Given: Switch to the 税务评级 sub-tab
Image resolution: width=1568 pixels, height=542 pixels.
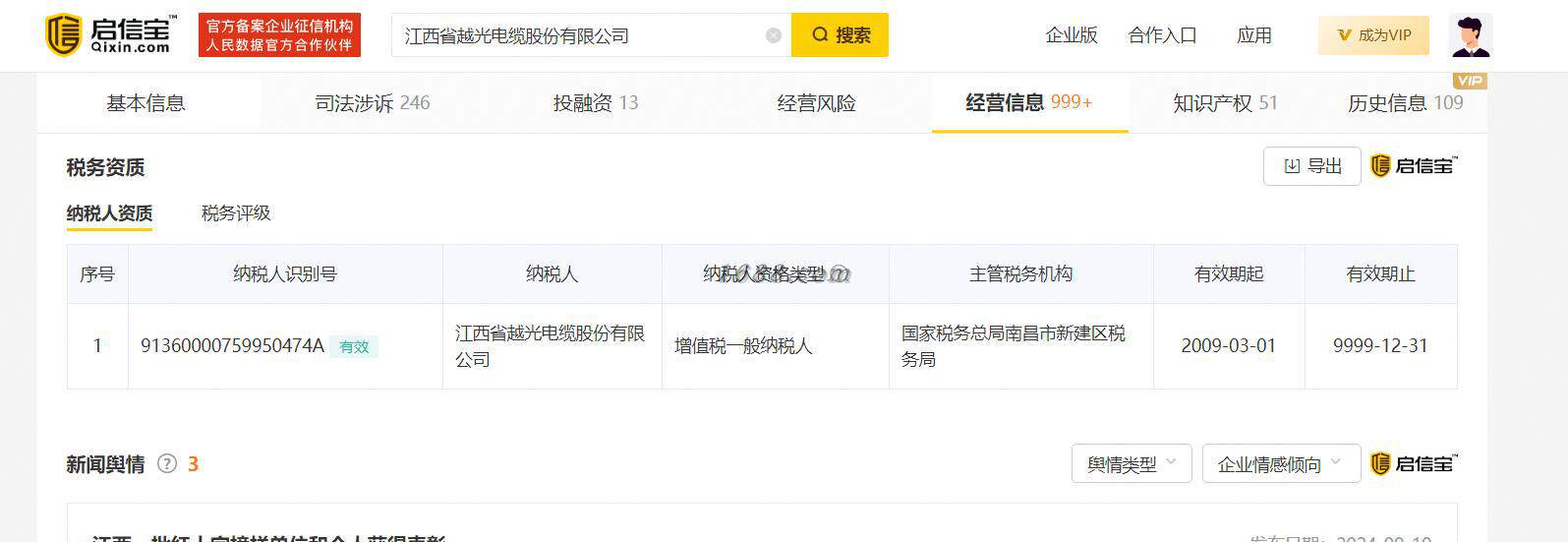Looking at the screenshot, I should click(236, 213).
